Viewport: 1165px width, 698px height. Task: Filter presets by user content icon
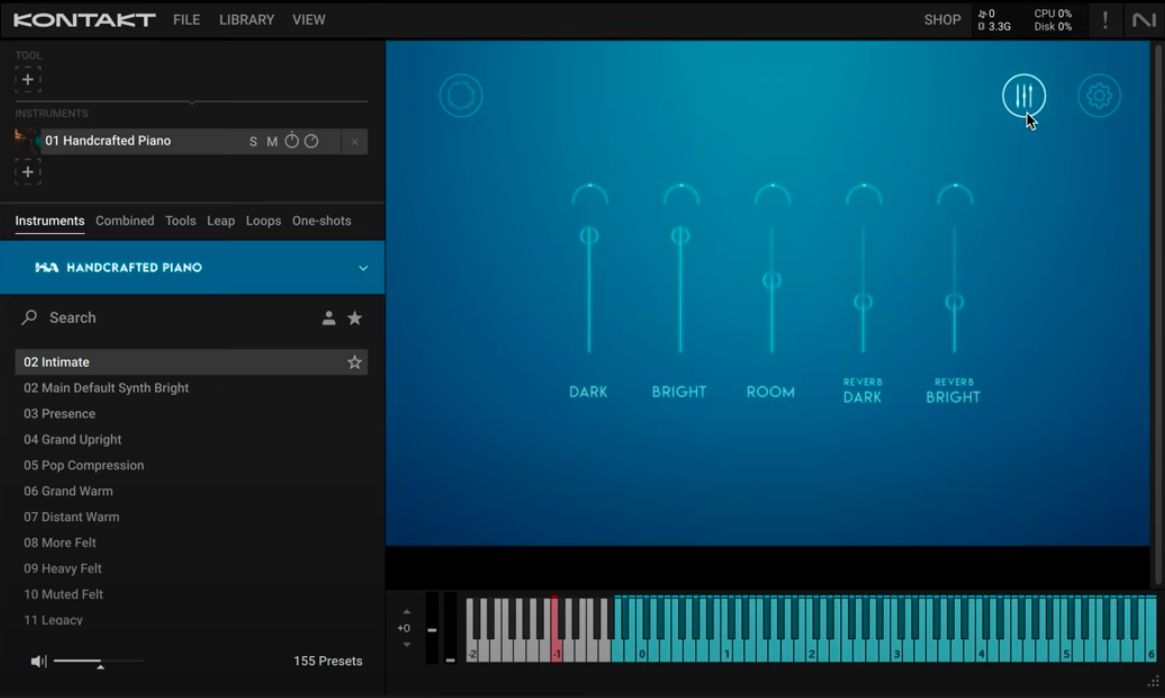point(328,318)
